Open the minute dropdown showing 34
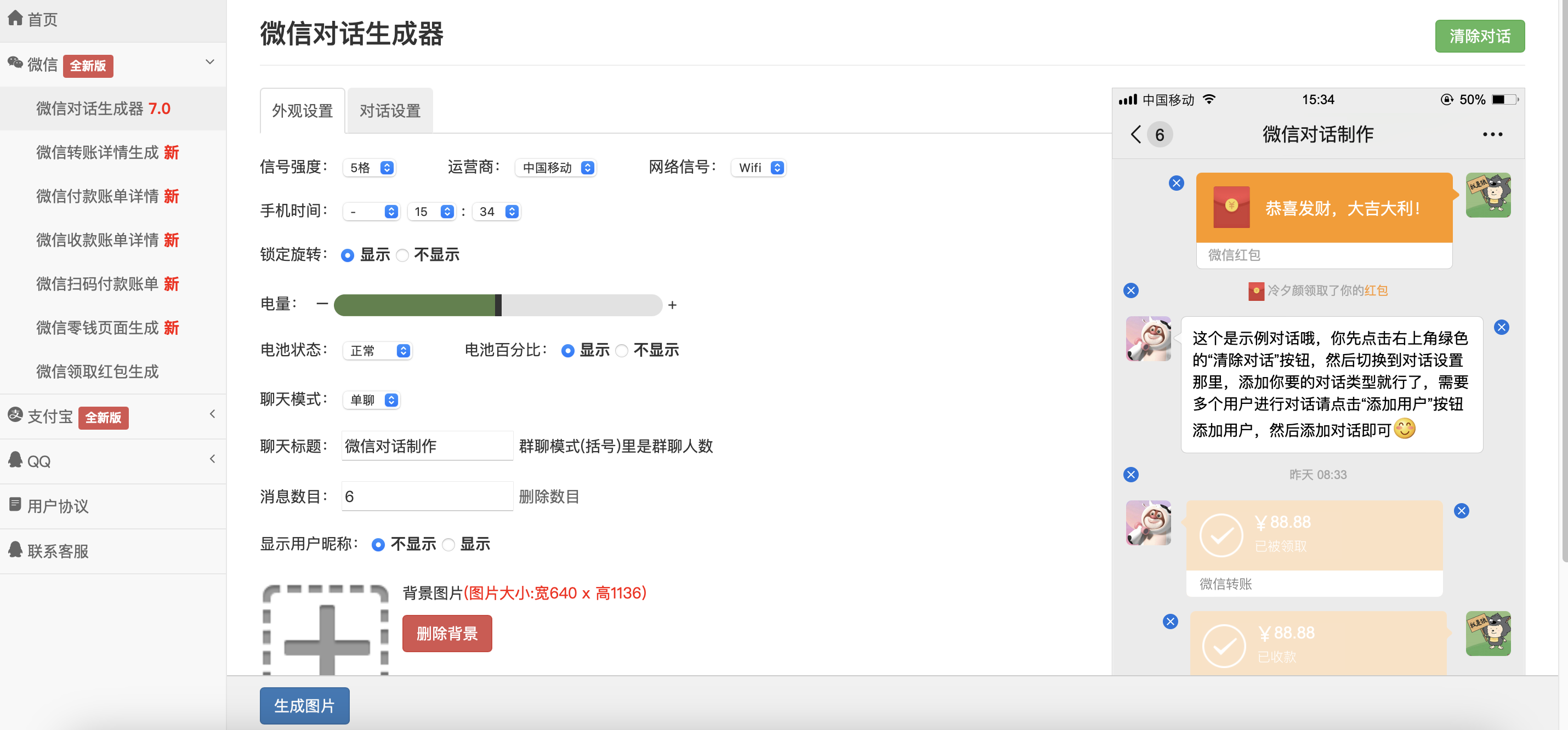Screen dimensions: 1568x730 (x=497, y=212)
